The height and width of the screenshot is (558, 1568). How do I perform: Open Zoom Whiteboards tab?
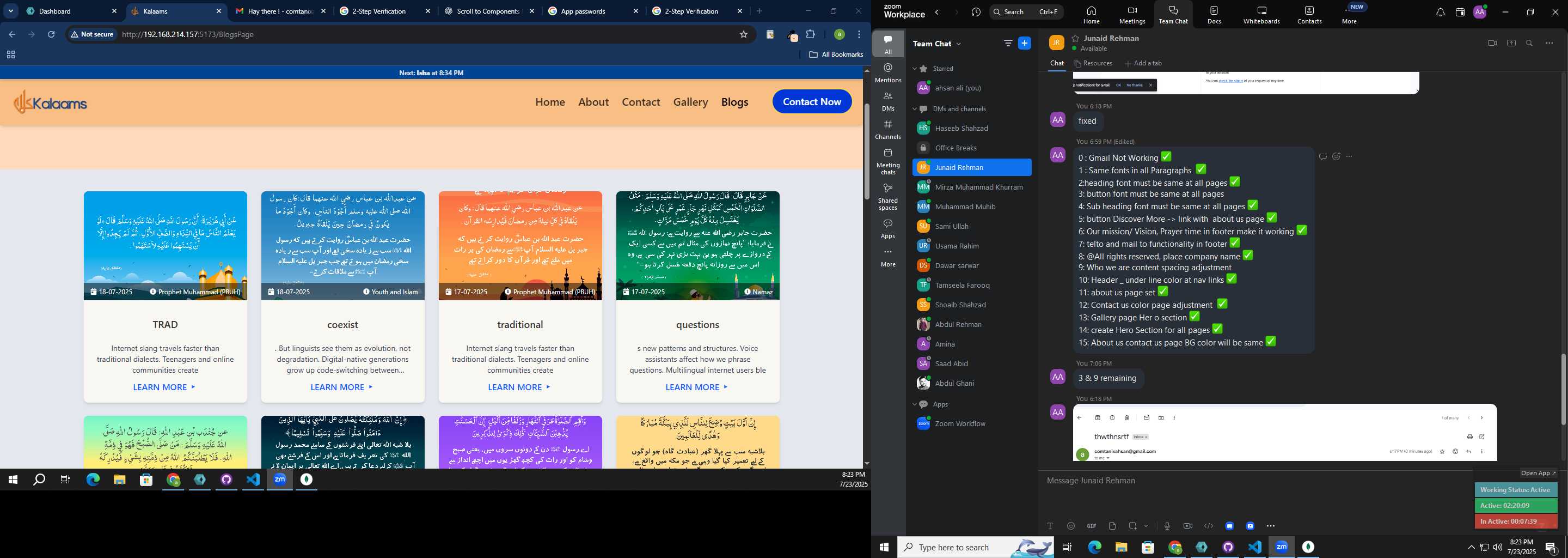[1262, 15]
